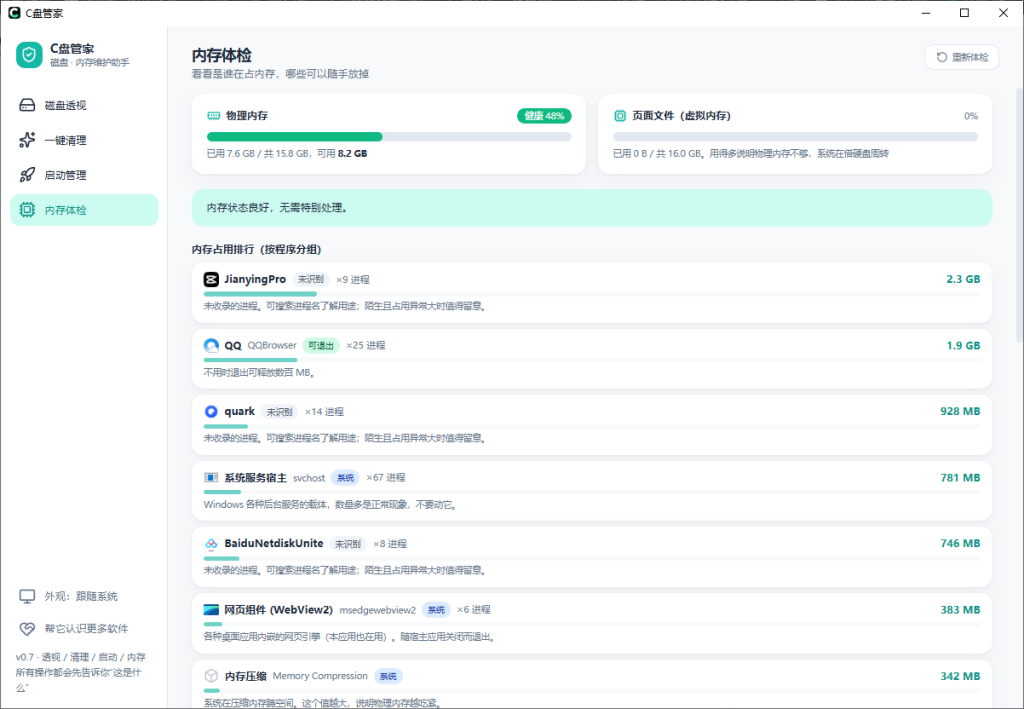Select the 746 MB memory value
1024x709 pixels.
tap(960, 544)
